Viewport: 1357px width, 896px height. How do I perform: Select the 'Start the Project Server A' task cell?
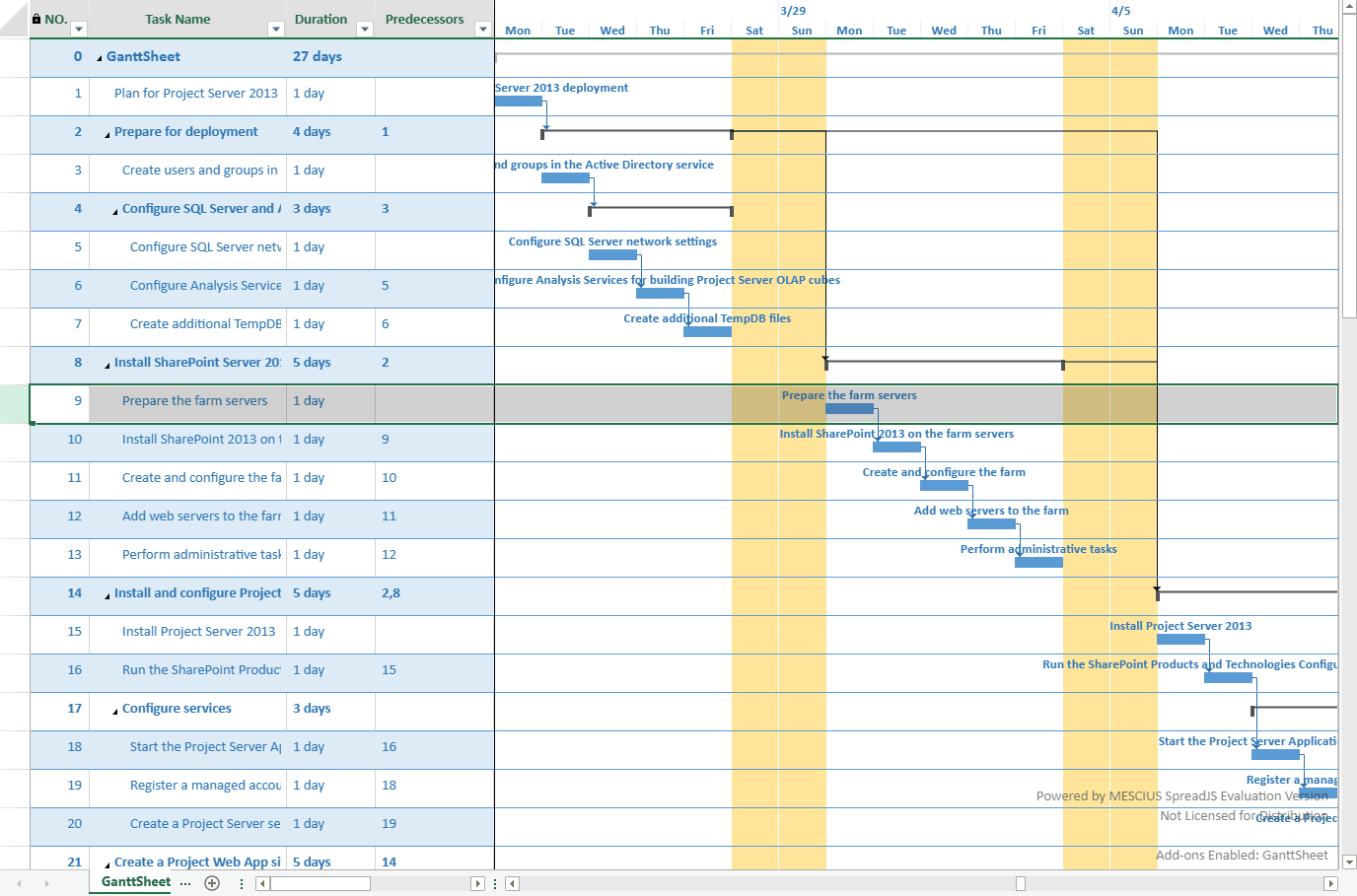(x=187, y=748)
